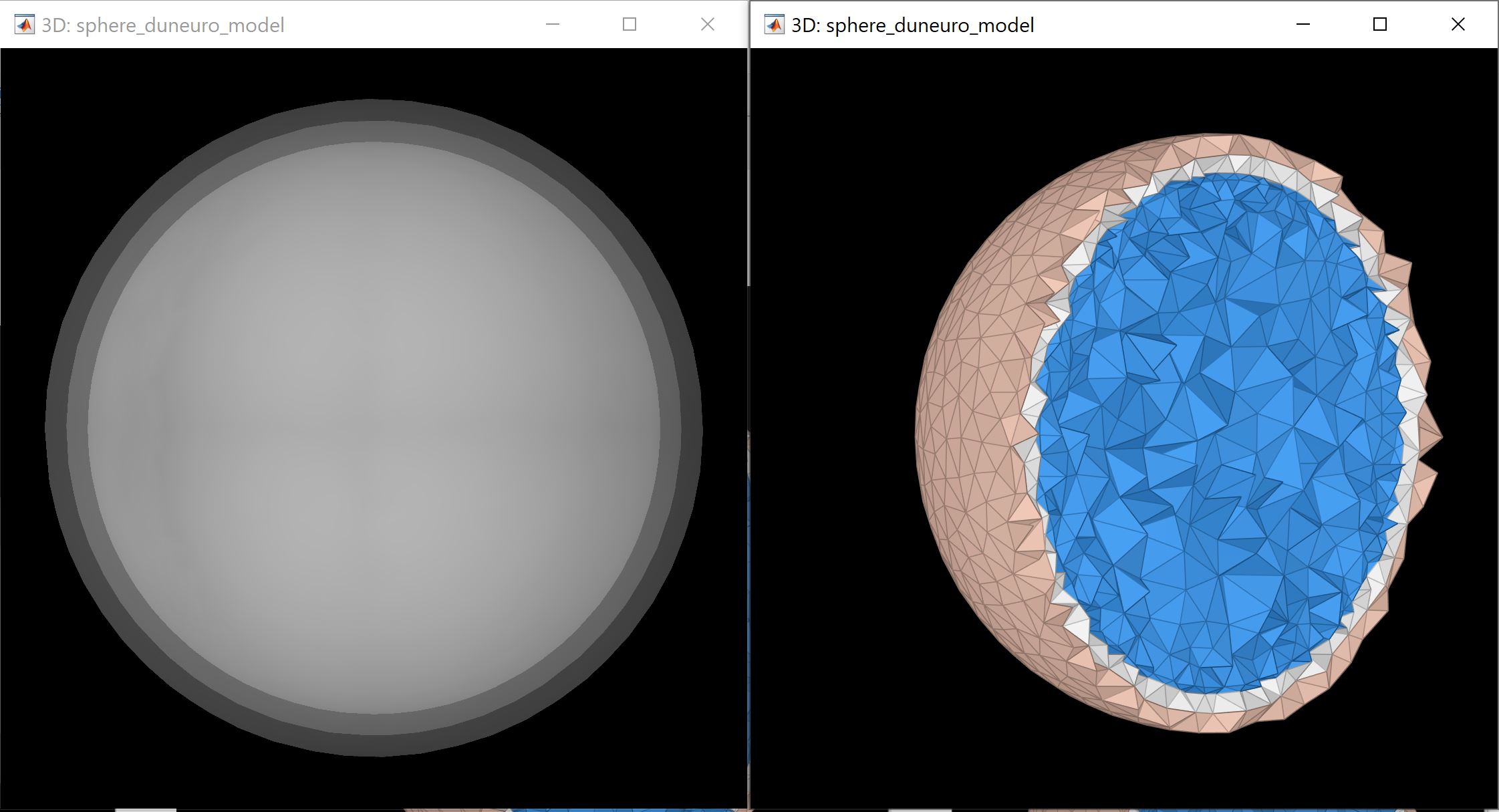Click the left window title text

(163, 25)
